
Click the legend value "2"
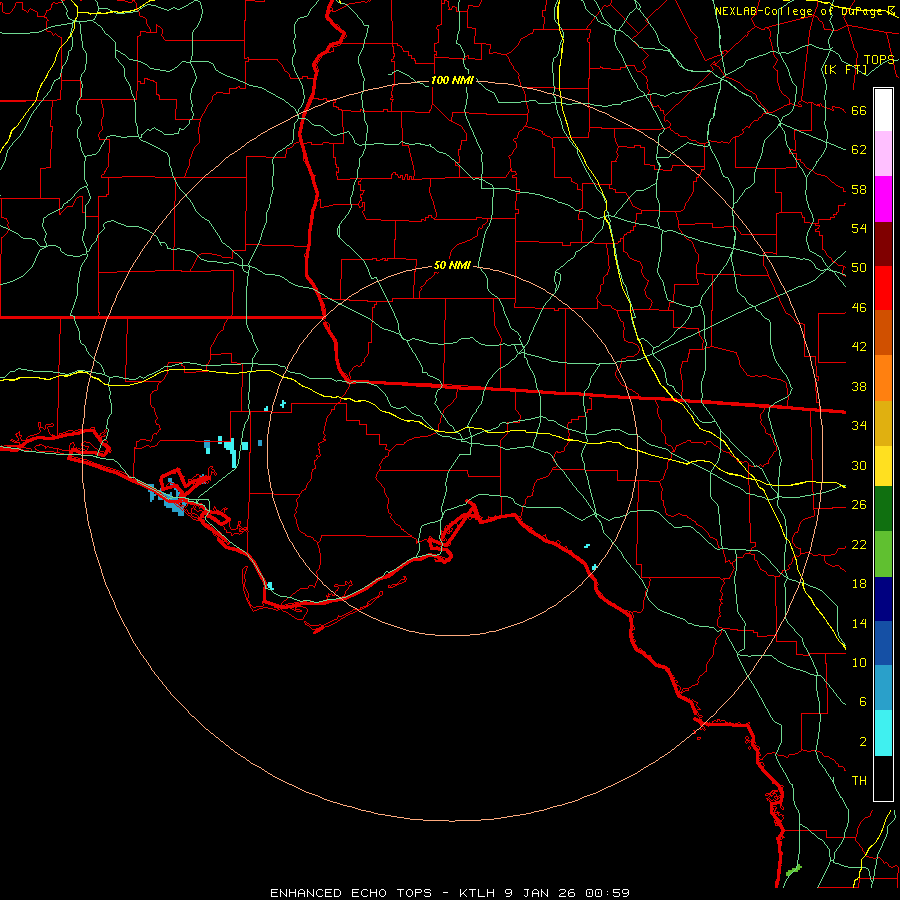click(x=862, y=742)
